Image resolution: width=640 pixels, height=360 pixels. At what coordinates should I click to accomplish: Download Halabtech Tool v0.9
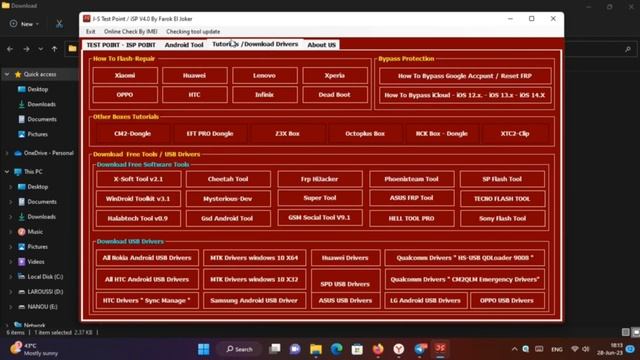point(138,218)
